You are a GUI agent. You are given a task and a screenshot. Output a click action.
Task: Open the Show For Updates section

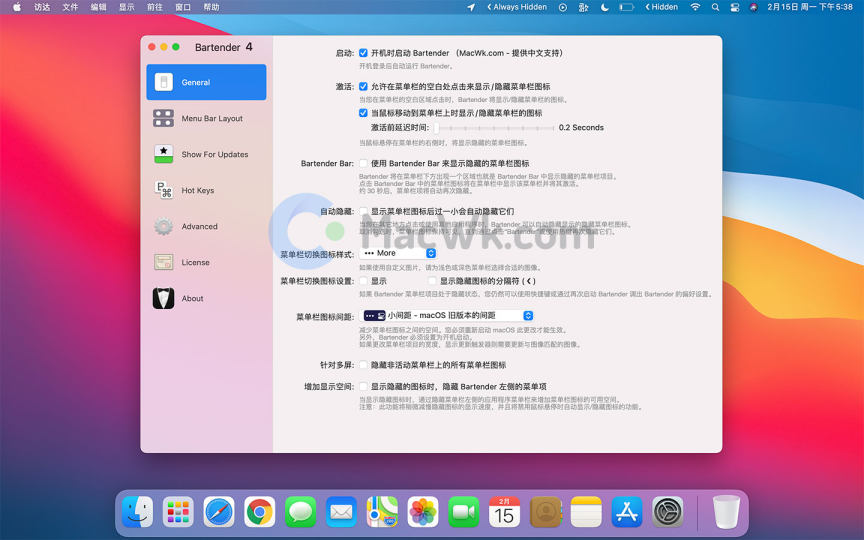[206, 154]
